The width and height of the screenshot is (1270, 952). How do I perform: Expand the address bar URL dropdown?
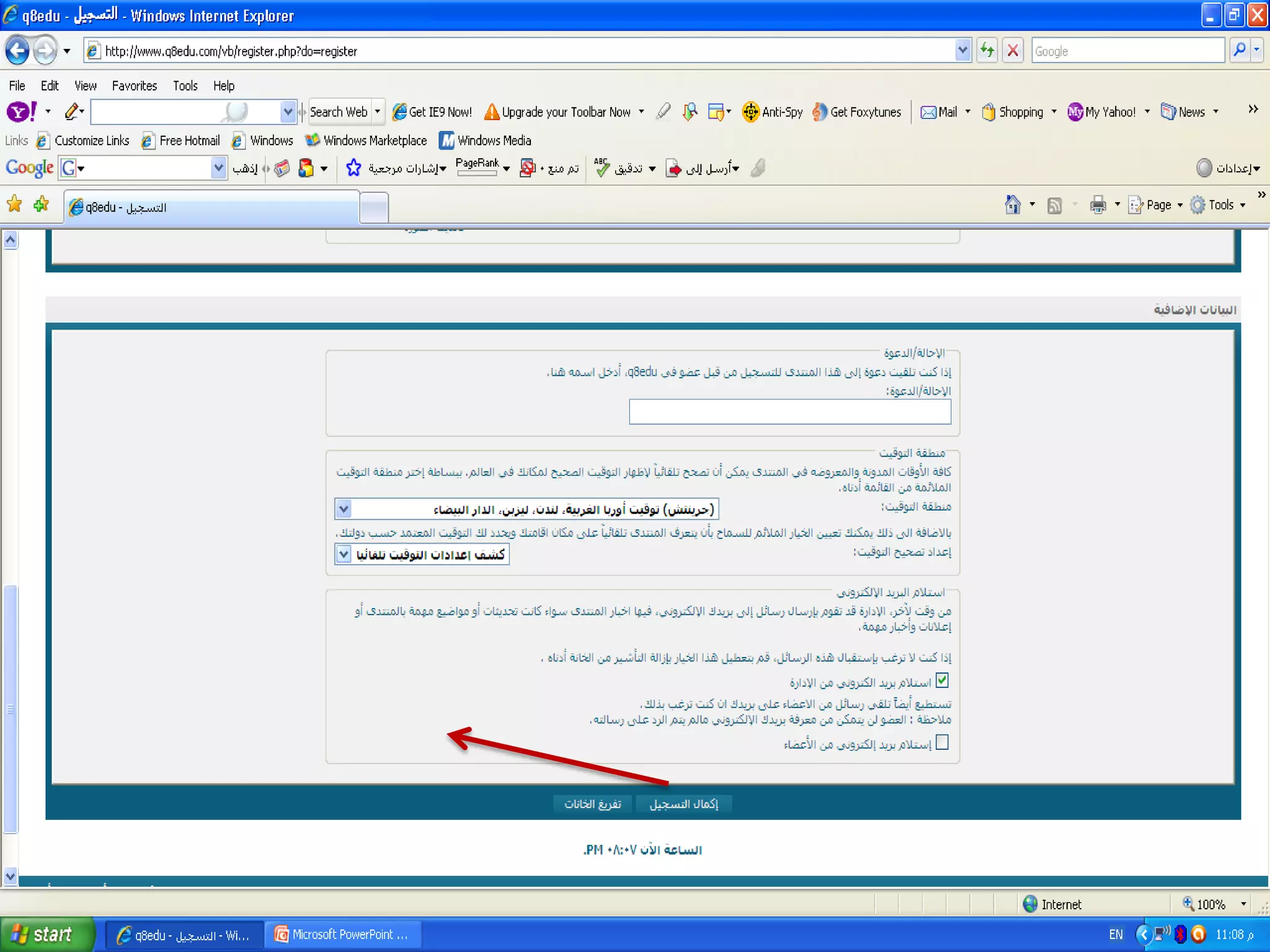pos(962,51)
